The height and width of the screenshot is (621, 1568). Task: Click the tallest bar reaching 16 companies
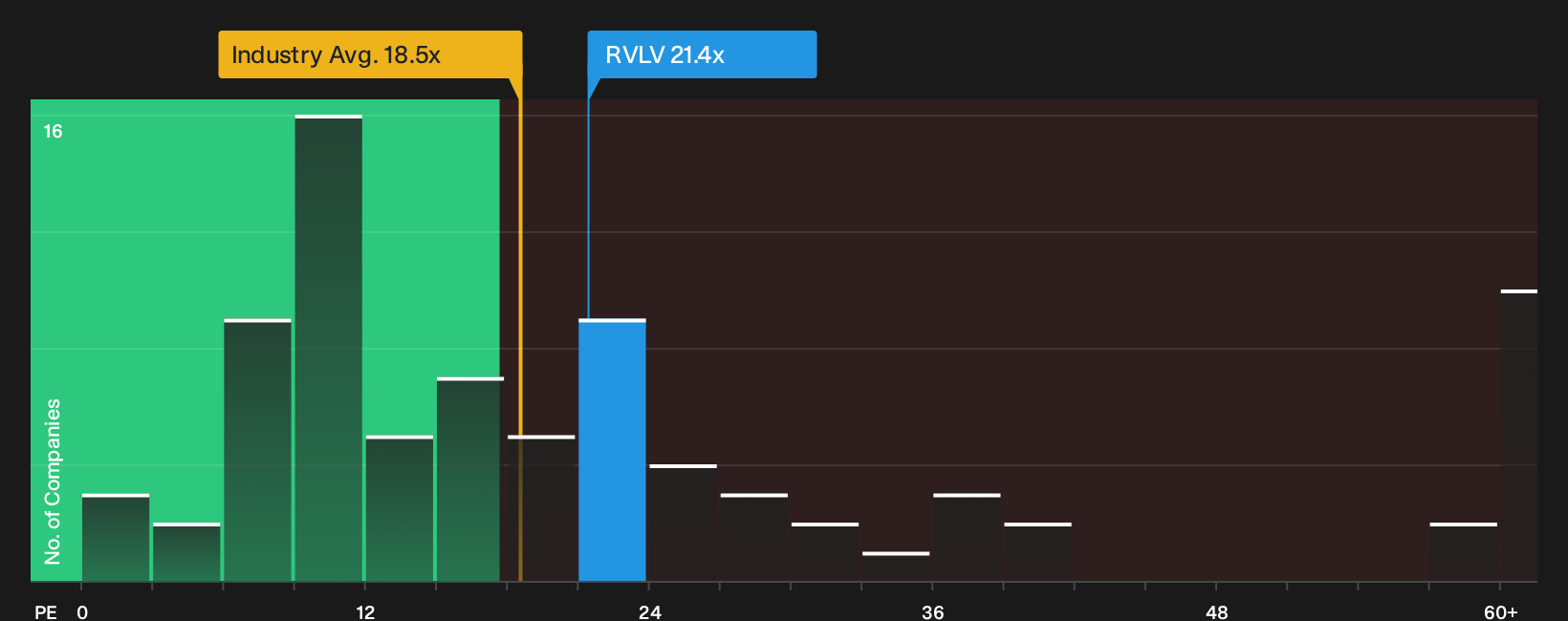(x=329, y=348)
